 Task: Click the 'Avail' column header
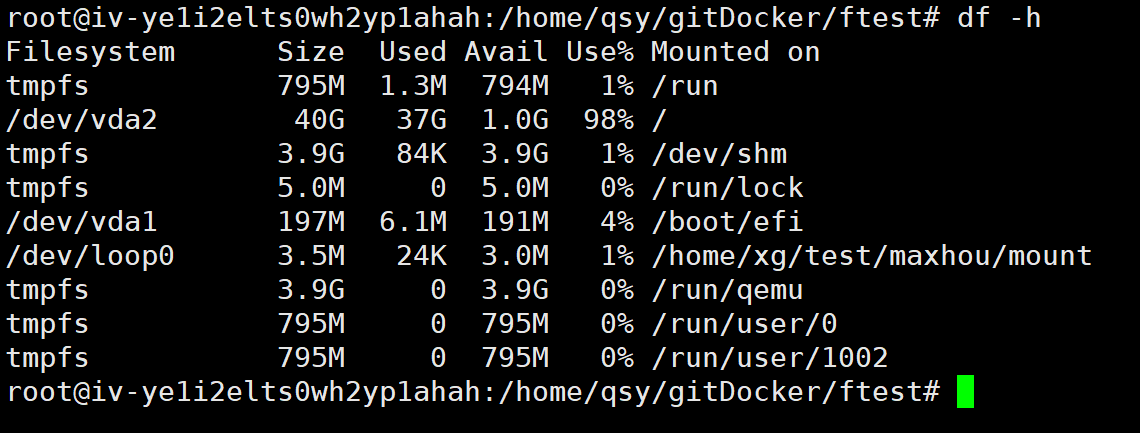(506, 52)
